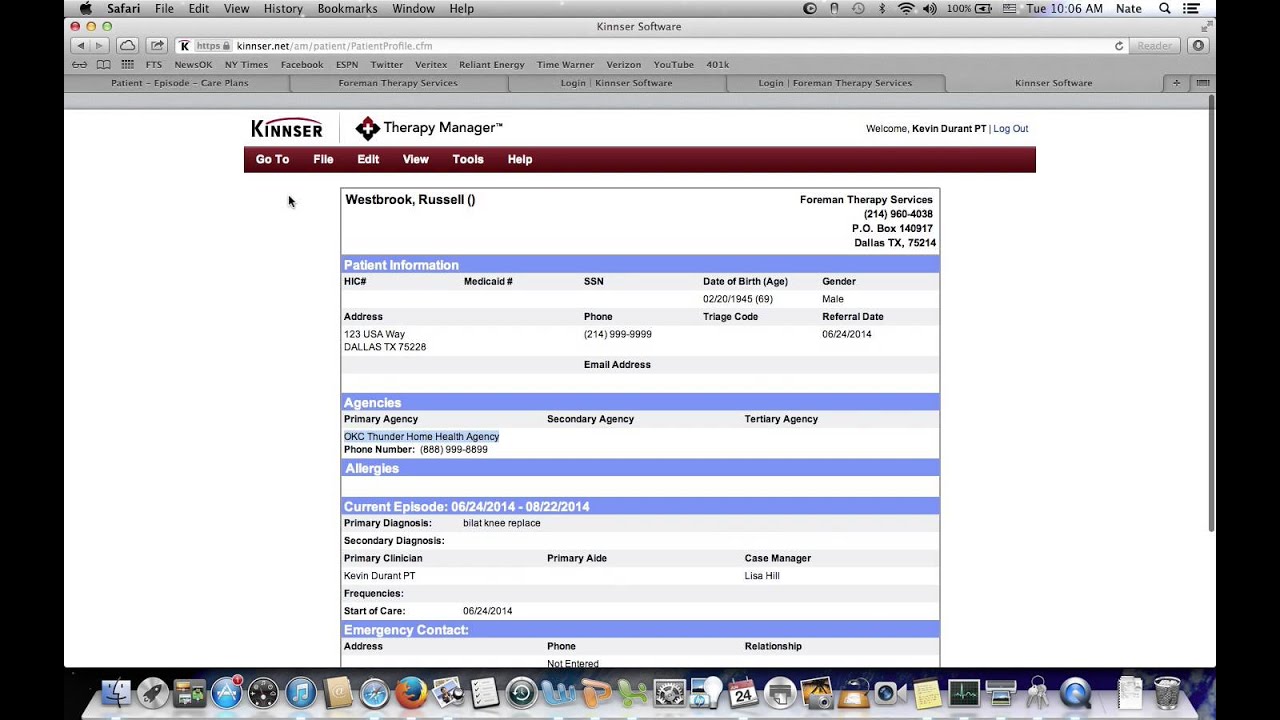Go forward with Safari's forward arrow
The image size is (1280, 720).
coord(99,46)
